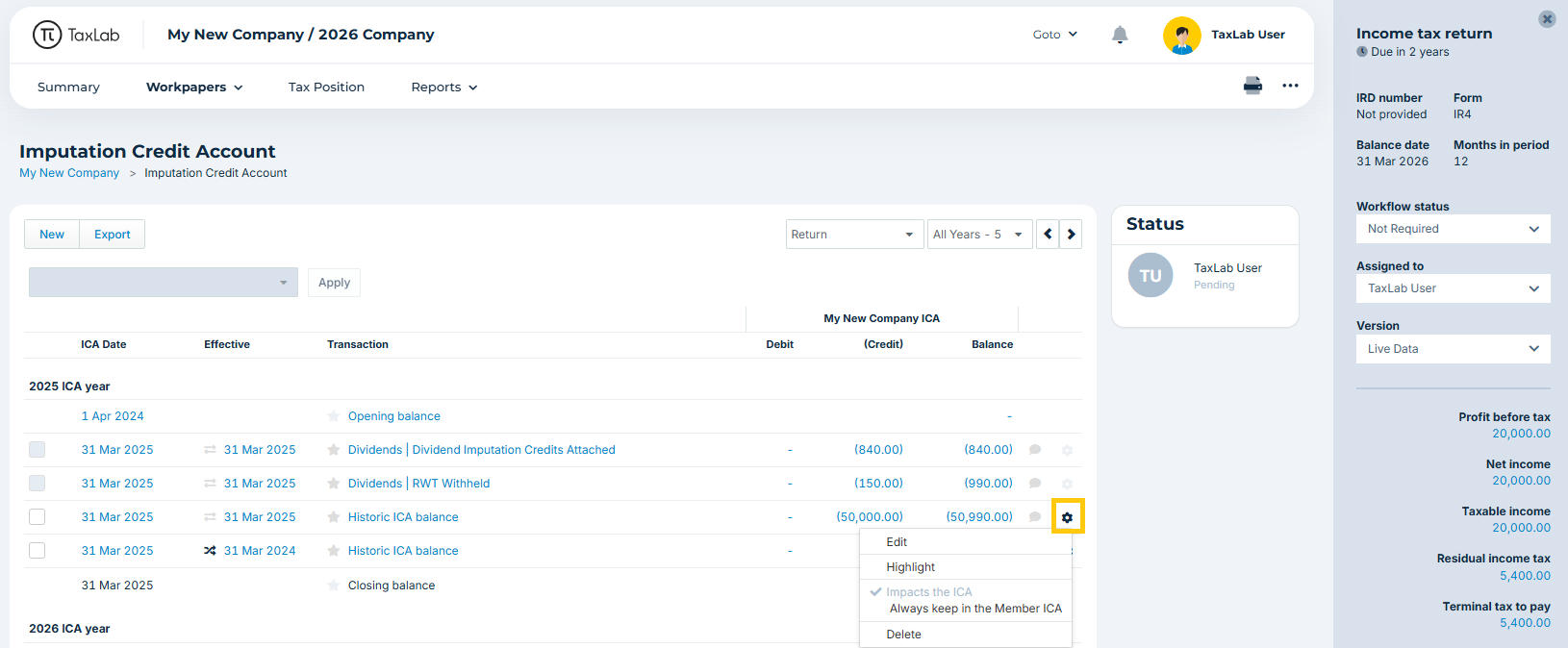Tick checkbox for Dividend Imputation Credits row
1568x648 pixels.
(37, 450)
